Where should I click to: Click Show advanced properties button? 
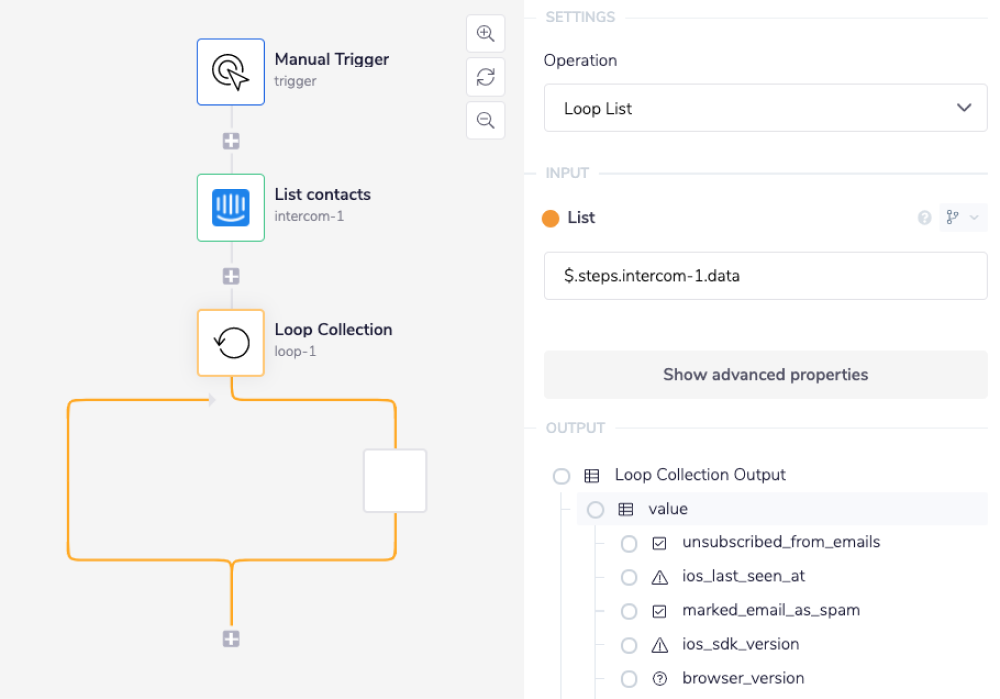click(765, 375)
